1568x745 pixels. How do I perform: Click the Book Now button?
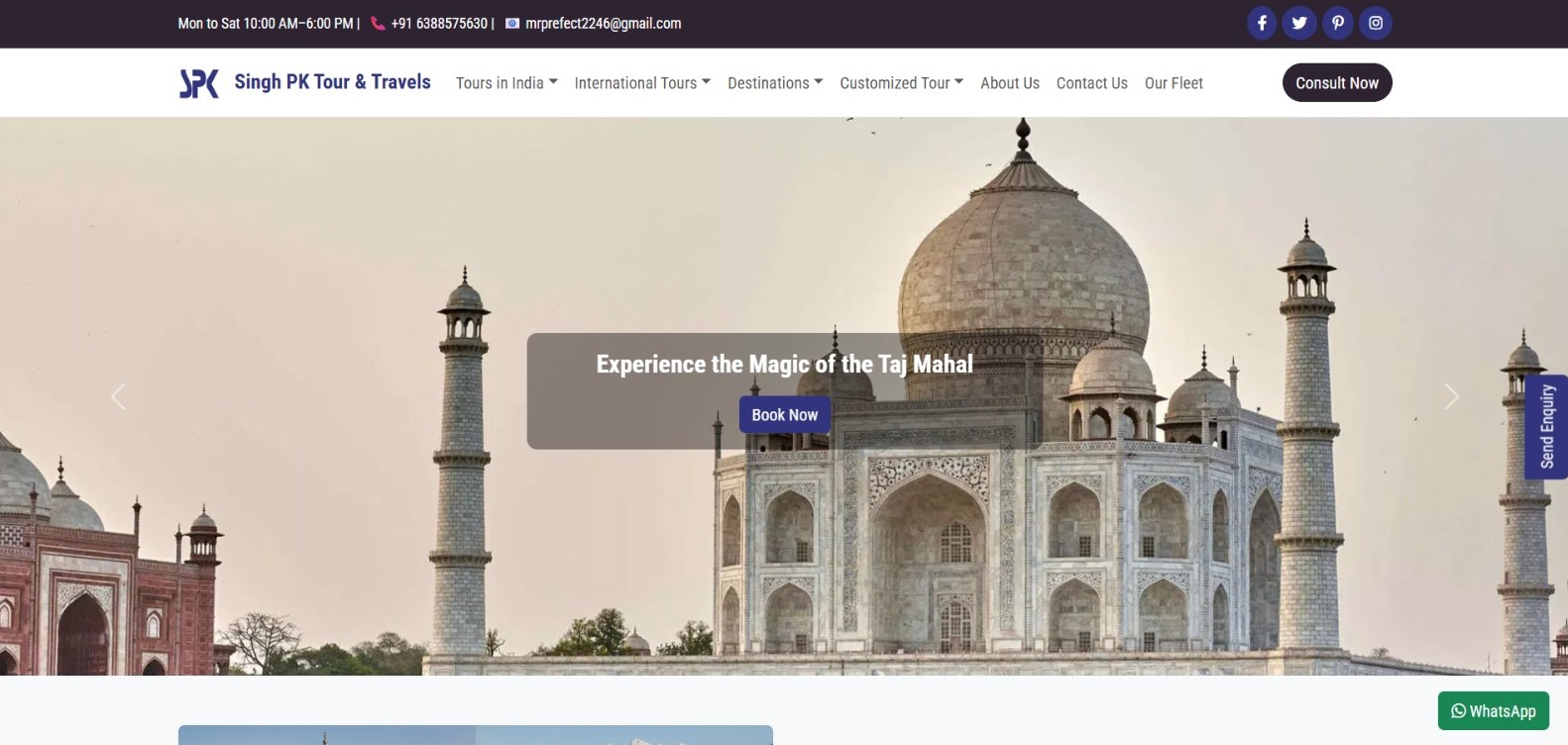(785, 415)
